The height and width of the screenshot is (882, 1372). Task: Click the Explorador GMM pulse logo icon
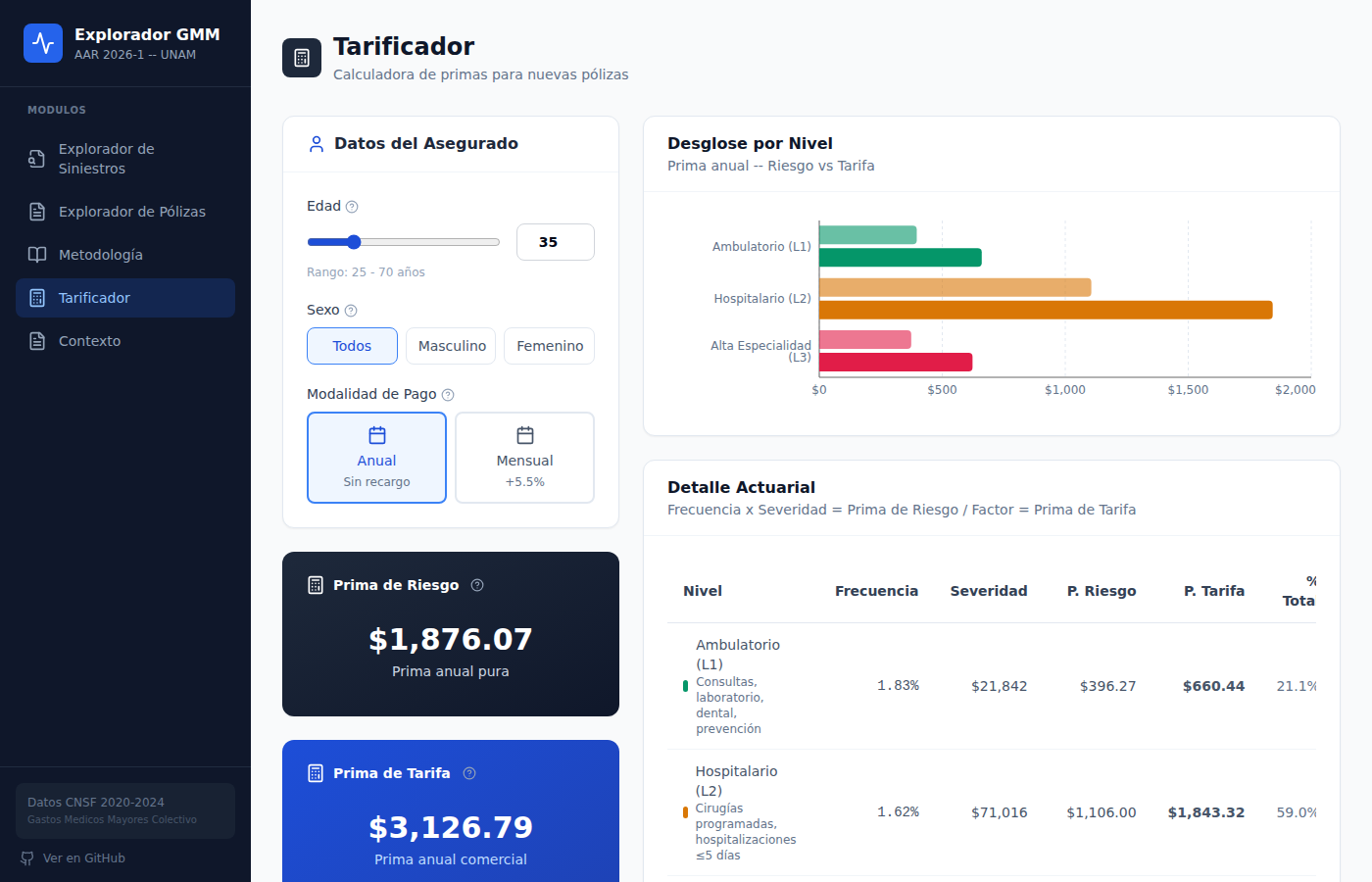[x=43, y=43]
